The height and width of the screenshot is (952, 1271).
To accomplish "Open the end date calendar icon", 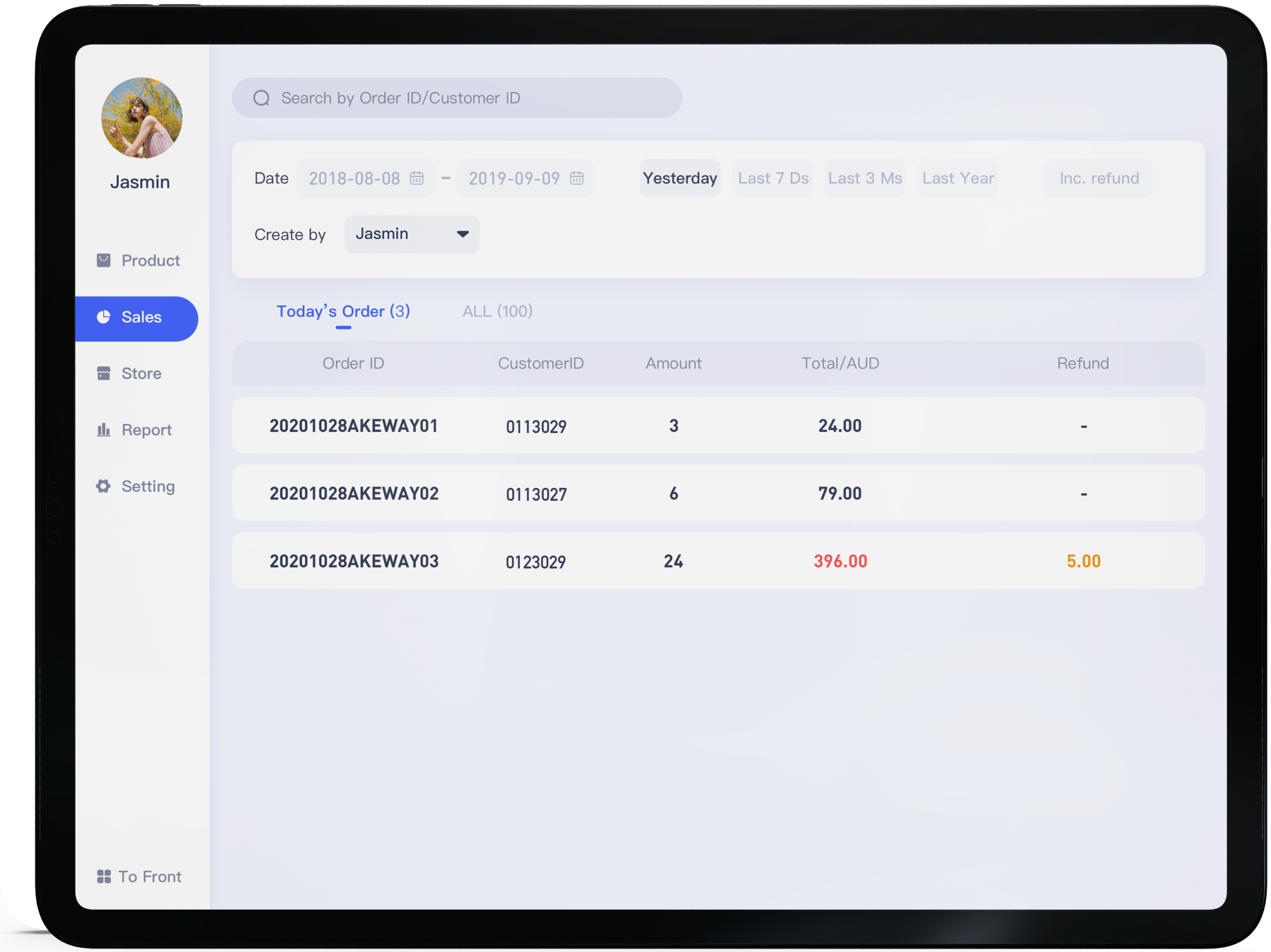I will (x=576, y=178).
